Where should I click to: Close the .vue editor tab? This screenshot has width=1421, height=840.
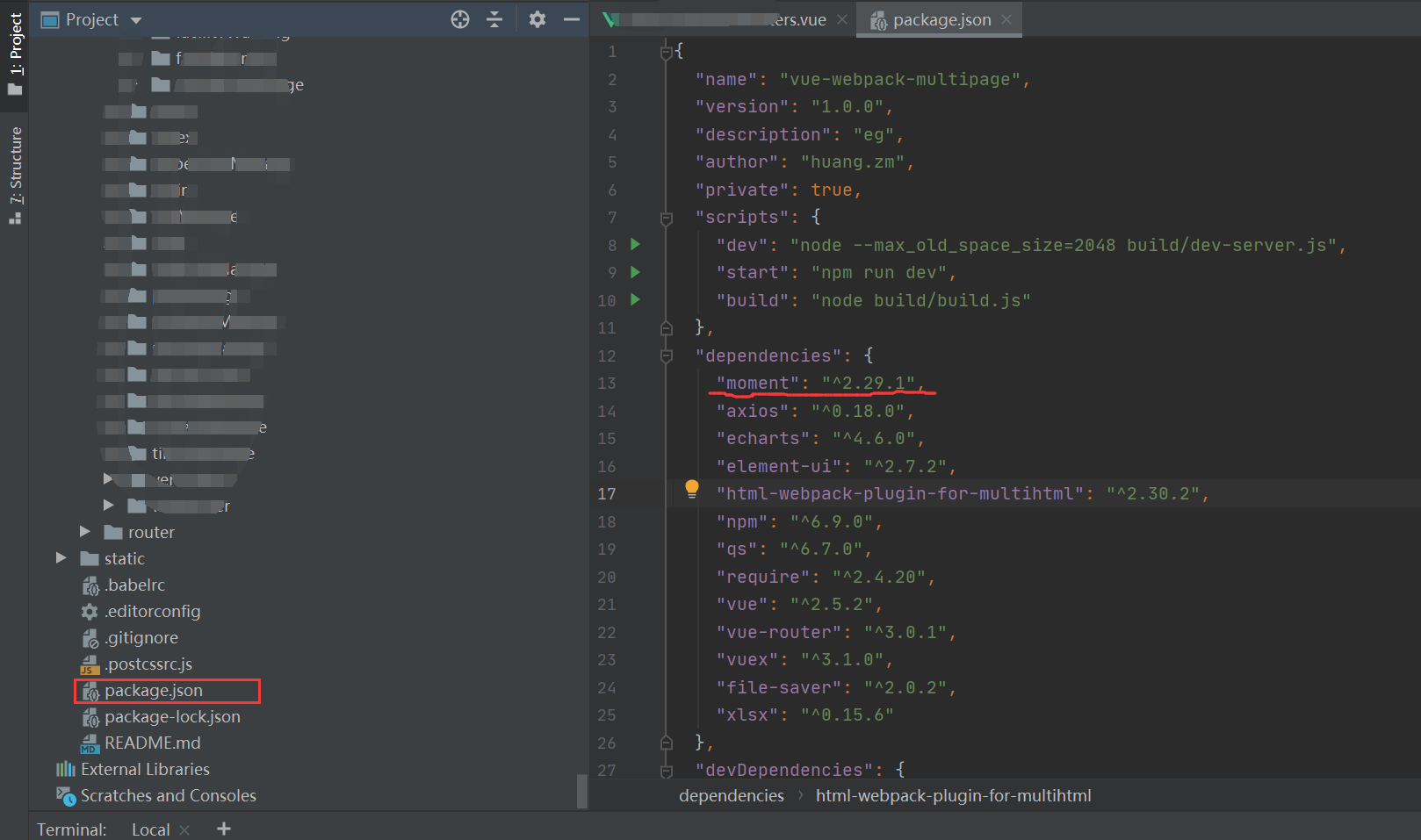tap(842, 19)
